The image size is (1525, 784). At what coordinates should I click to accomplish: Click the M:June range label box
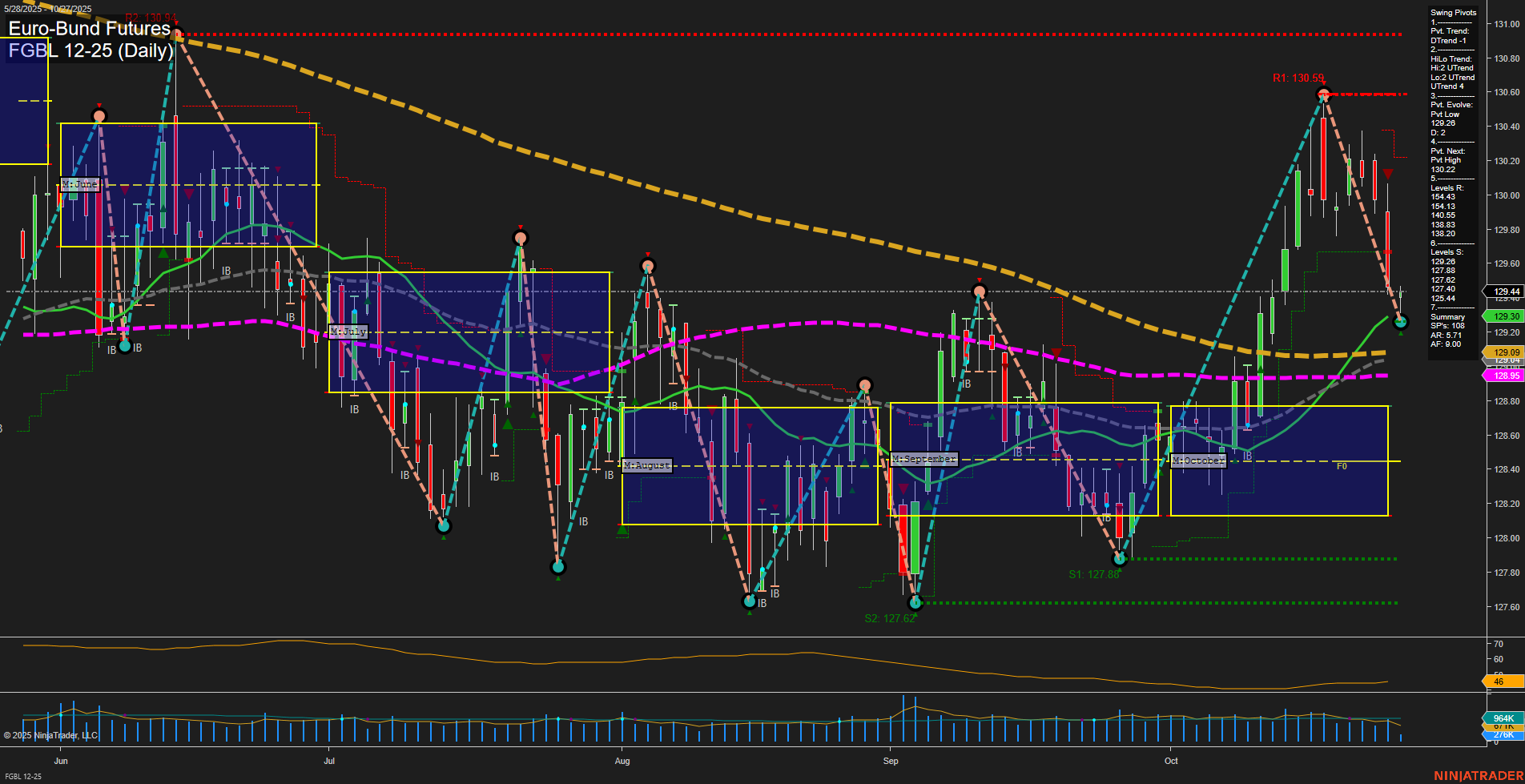pyautogui.click(x=81, y=184)
